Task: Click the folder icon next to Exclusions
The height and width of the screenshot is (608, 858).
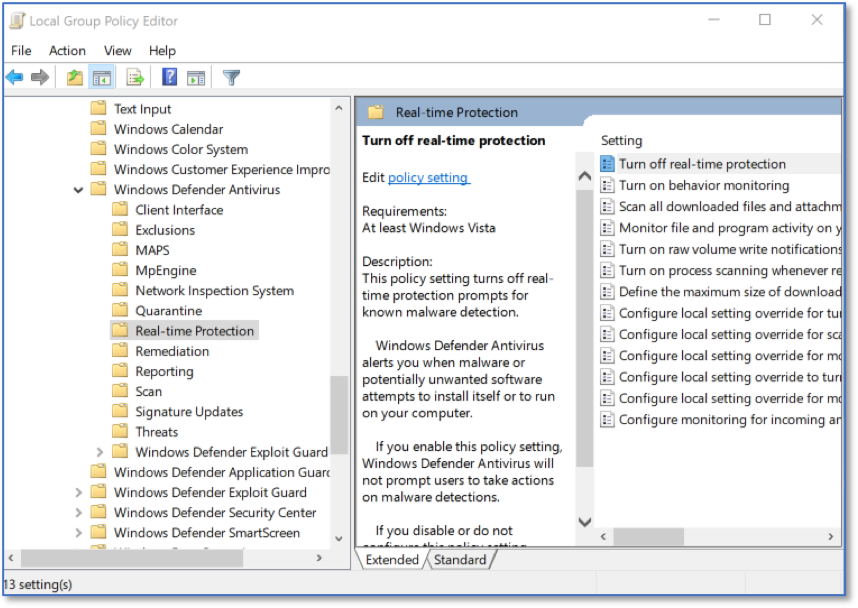Action: click(120, 229)
